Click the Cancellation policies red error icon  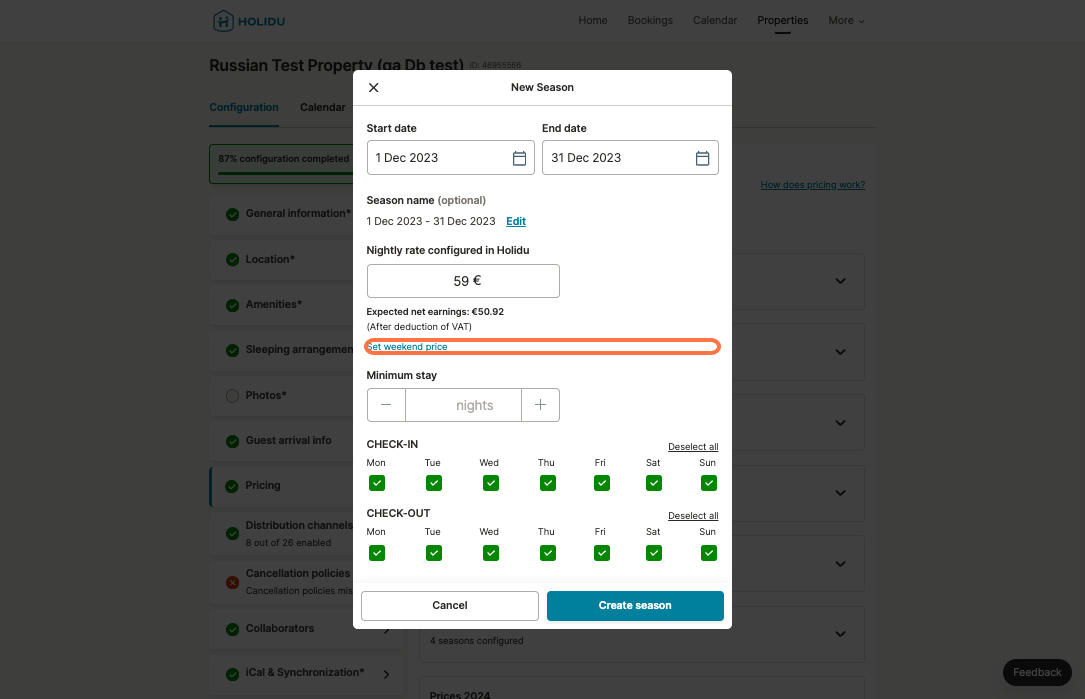click(232, 582)
